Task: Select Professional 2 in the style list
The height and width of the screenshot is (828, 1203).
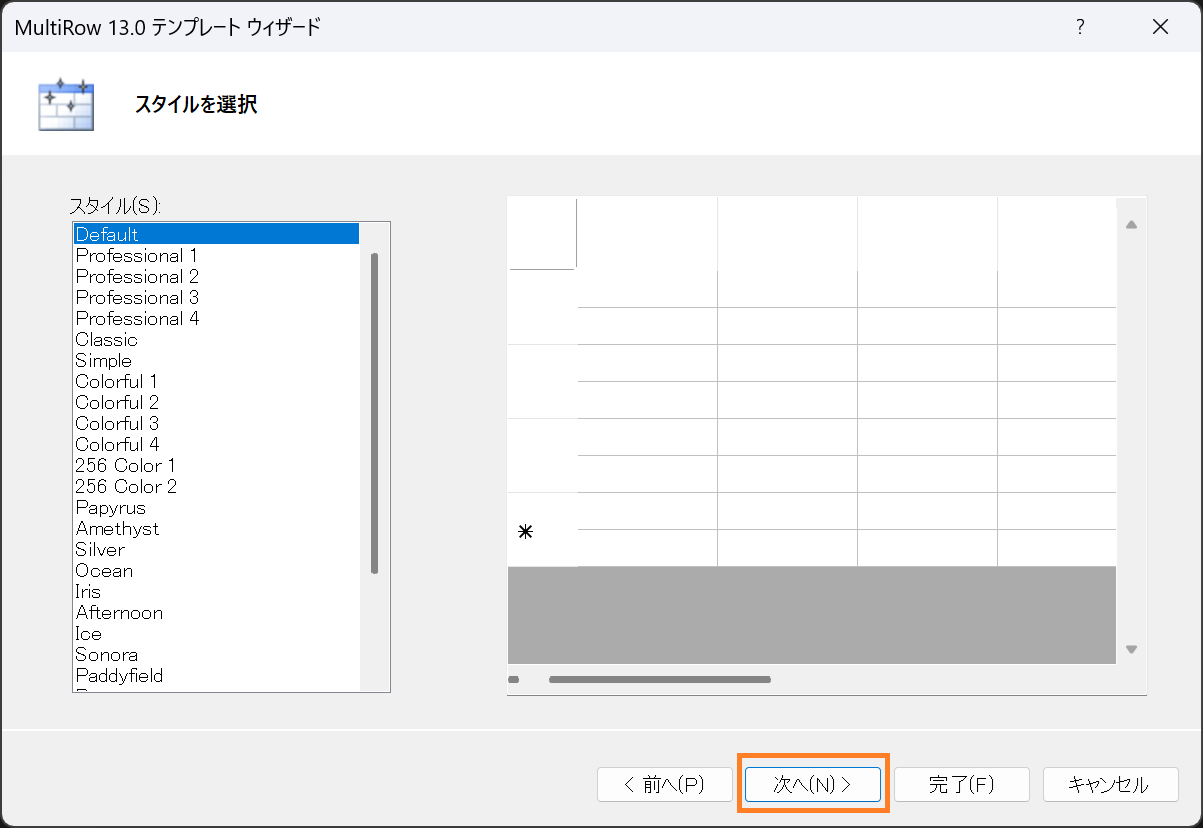Action: (216, 276)
